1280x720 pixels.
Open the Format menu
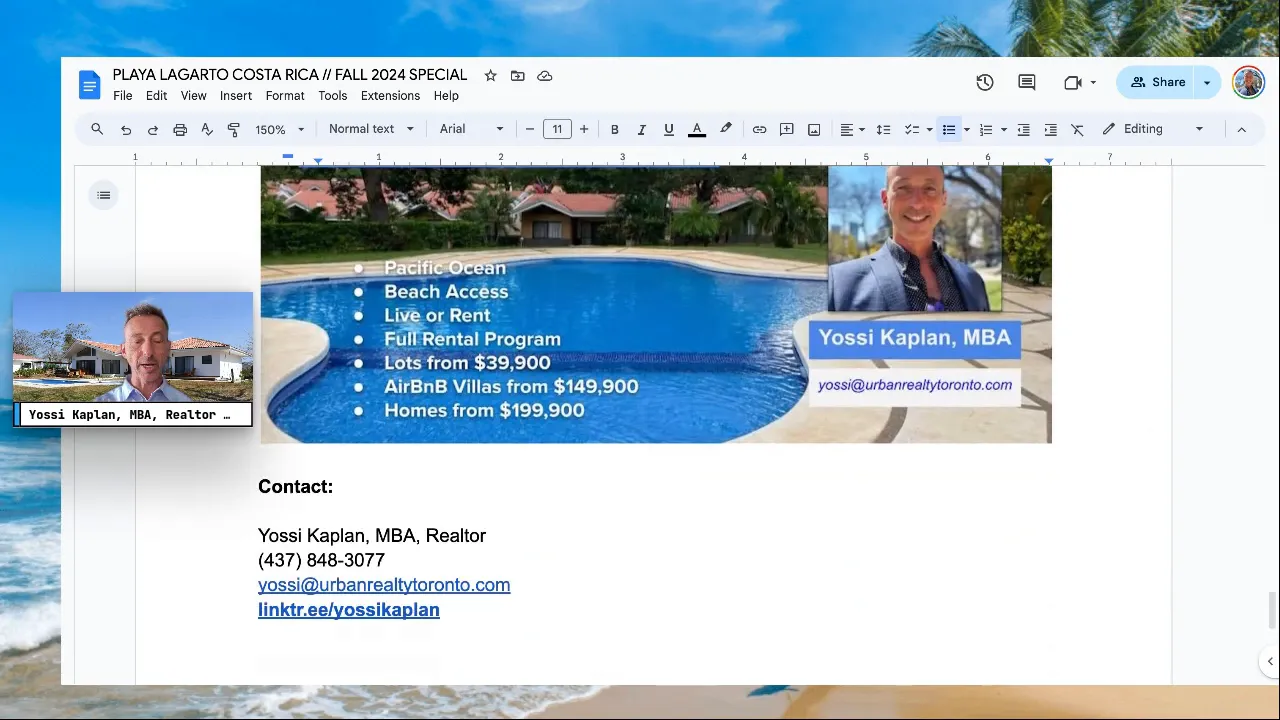coord(285,96)
